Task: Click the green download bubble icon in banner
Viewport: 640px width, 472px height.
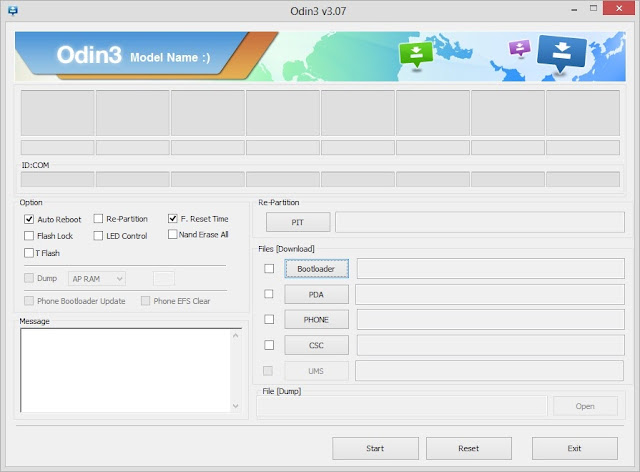Action: click(x=416, y=55)
